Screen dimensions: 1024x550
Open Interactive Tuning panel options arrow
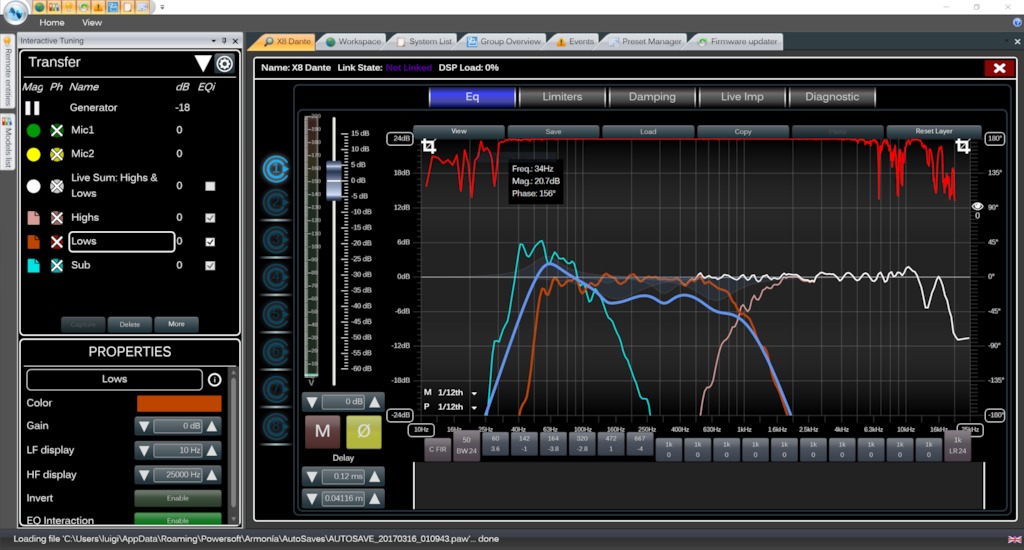tap(214, 40)
